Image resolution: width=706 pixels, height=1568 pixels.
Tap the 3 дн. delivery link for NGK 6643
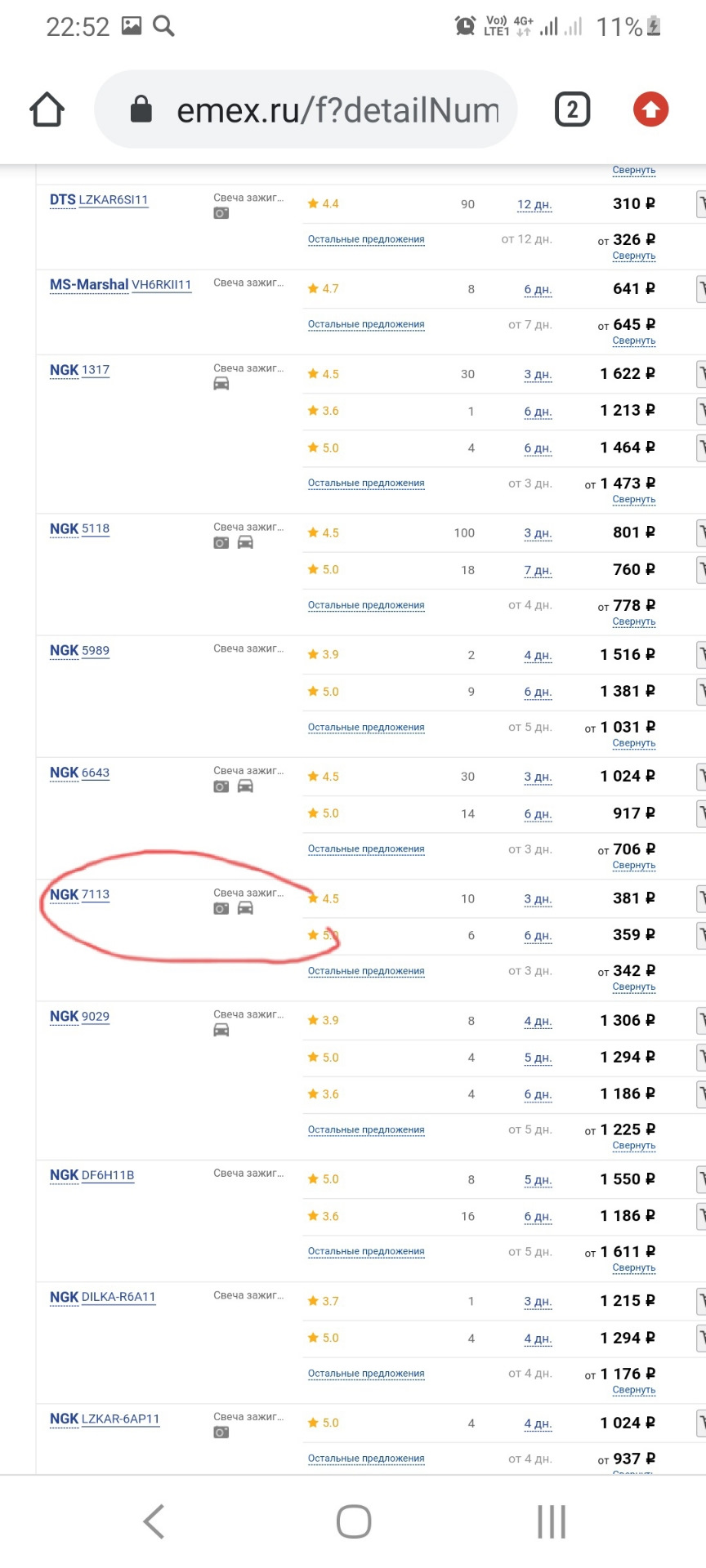(538, 777)
